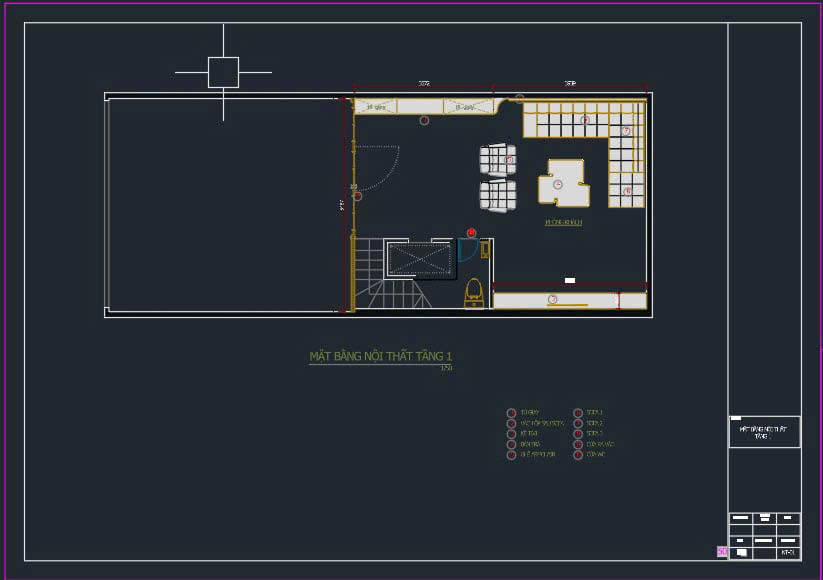Viewport: 823px width, 580px height.
Task: Select the marker at the sofa's corner section
Action: tap(626, 131)
